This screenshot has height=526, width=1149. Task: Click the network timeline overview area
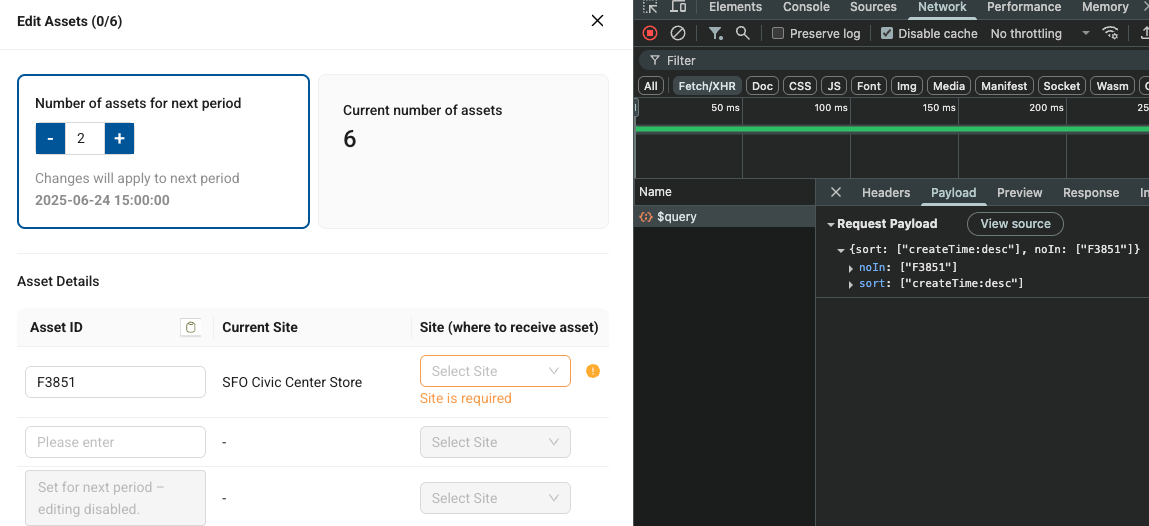(892, 138)
